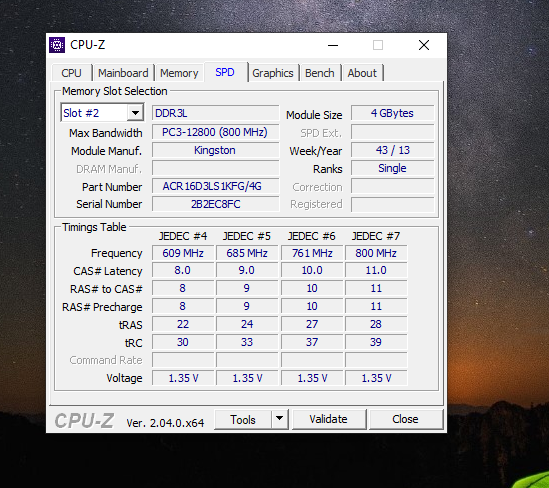Screen dimensions: 549x488
Task: Click the SPD tab
Action: tap(225, 72)
